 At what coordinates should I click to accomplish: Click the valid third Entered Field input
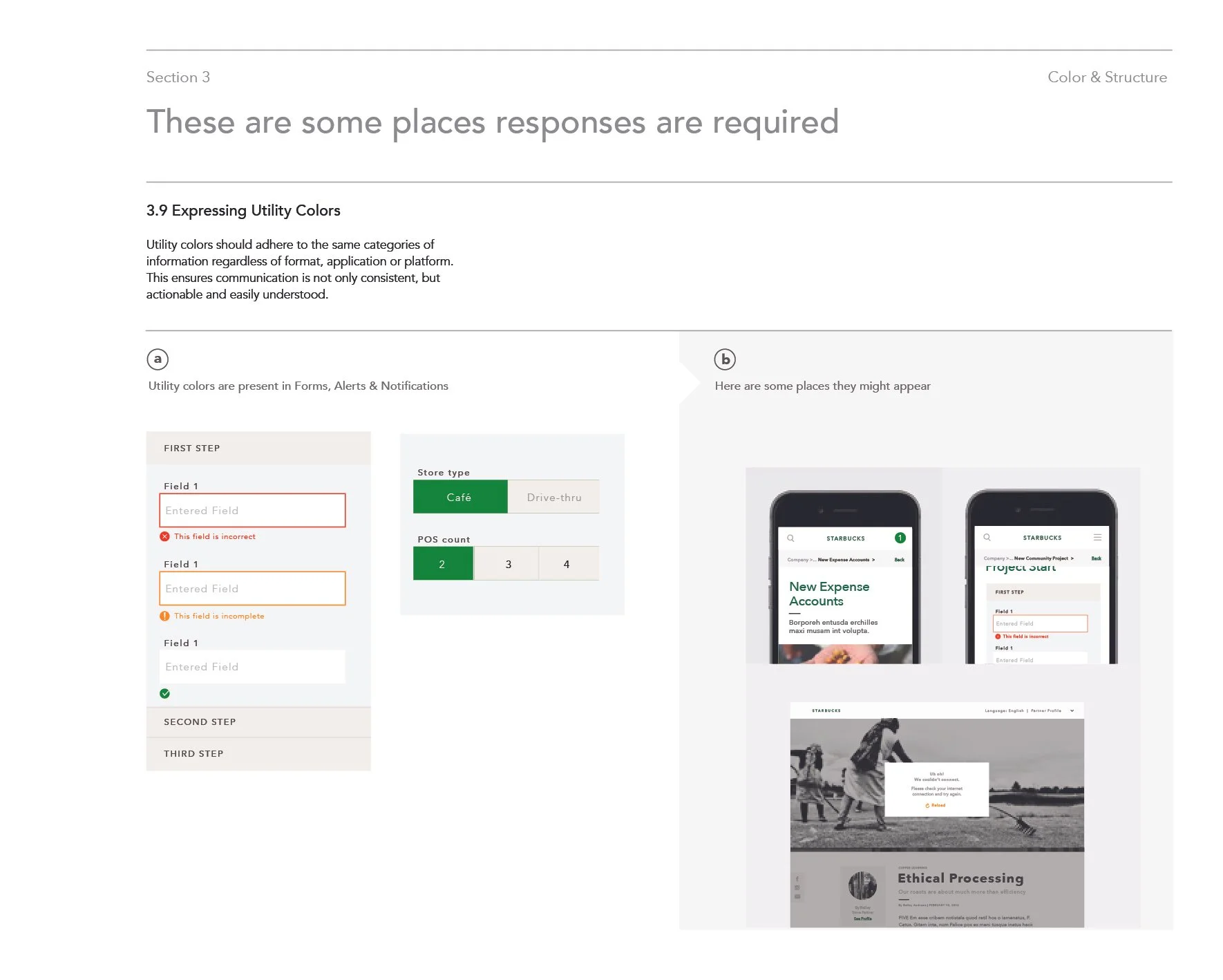click(x=252, y=667)
